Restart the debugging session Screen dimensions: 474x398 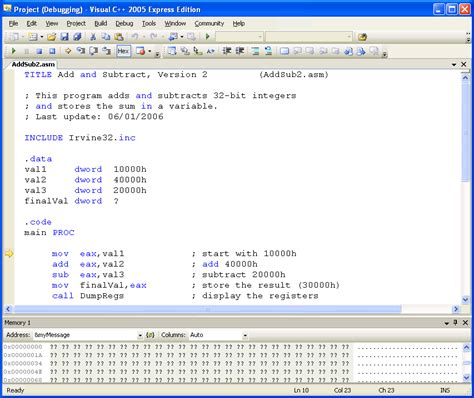click(x=52, y=51)
